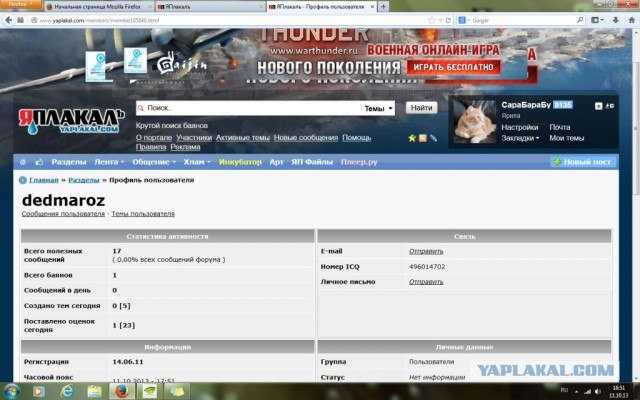Expand the Хлам menu dropdown
Screen dimensions: 640x400
(197, 162)
